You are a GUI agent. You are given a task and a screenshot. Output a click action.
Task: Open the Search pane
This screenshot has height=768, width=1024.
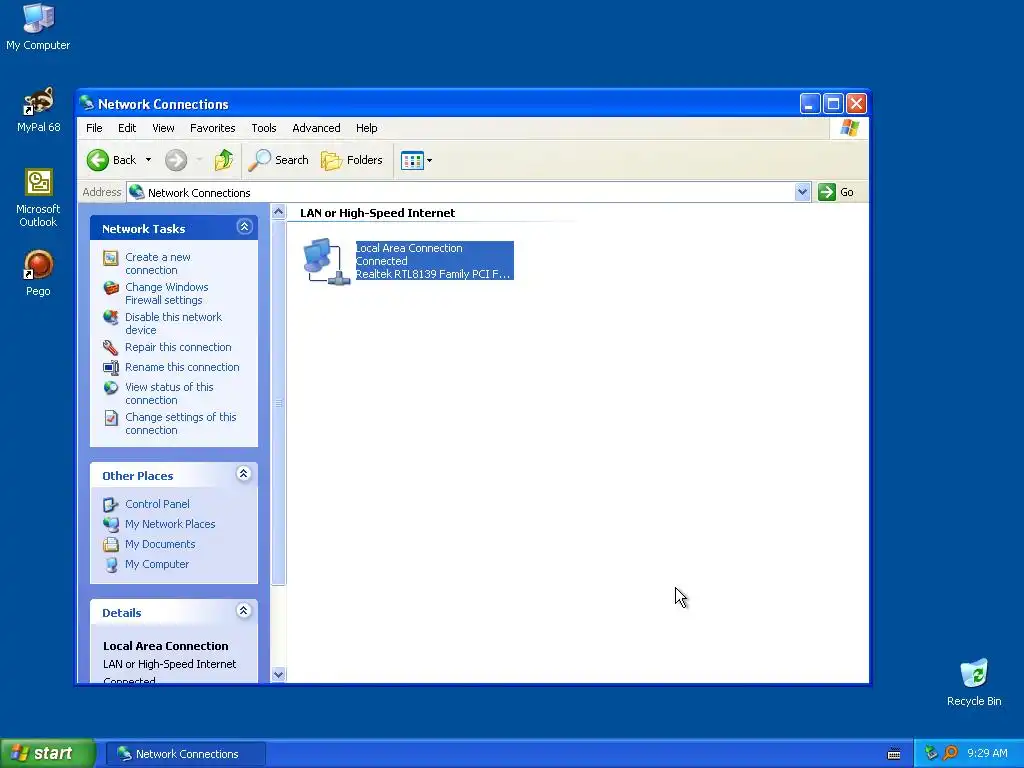tap(278, 160)
